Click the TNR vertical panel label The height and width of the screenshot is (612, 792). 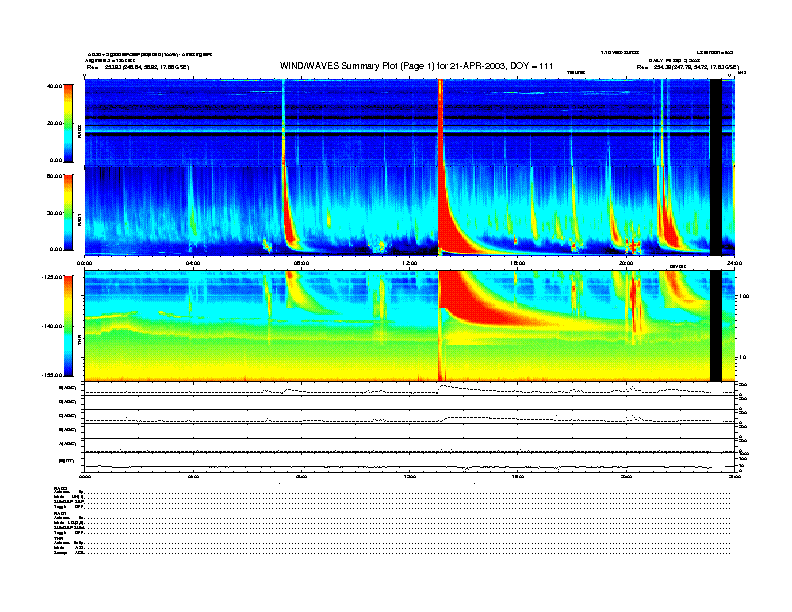(x=79, y=342)
